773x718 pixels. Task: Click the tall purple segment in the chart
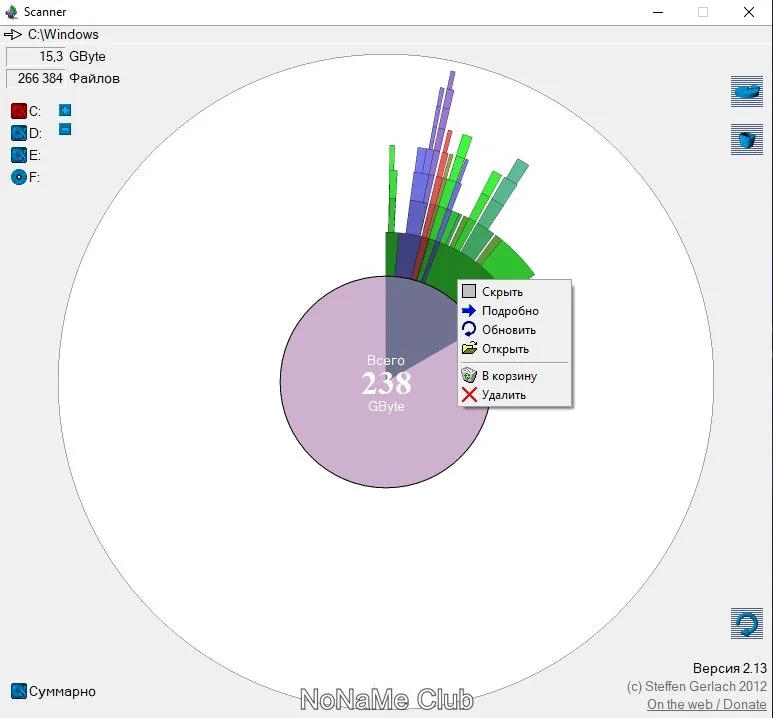(x=444, y=111)
